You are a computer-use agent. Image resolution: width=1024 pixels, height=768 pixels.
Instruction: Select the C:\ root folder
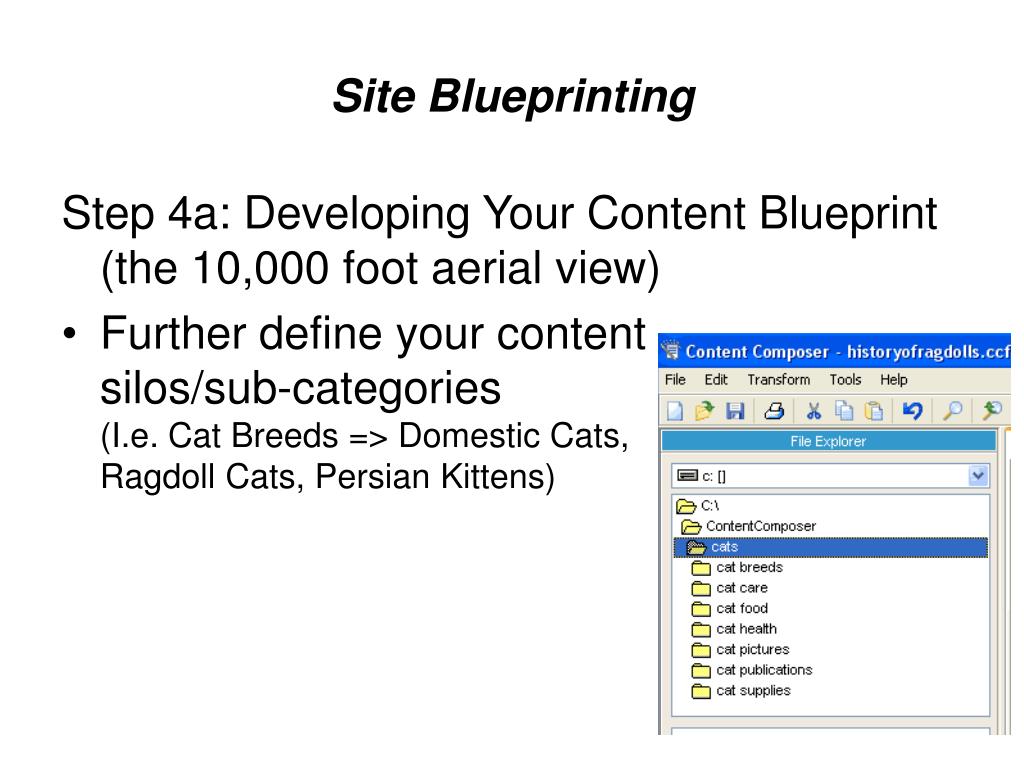click(x=697, y=505)
